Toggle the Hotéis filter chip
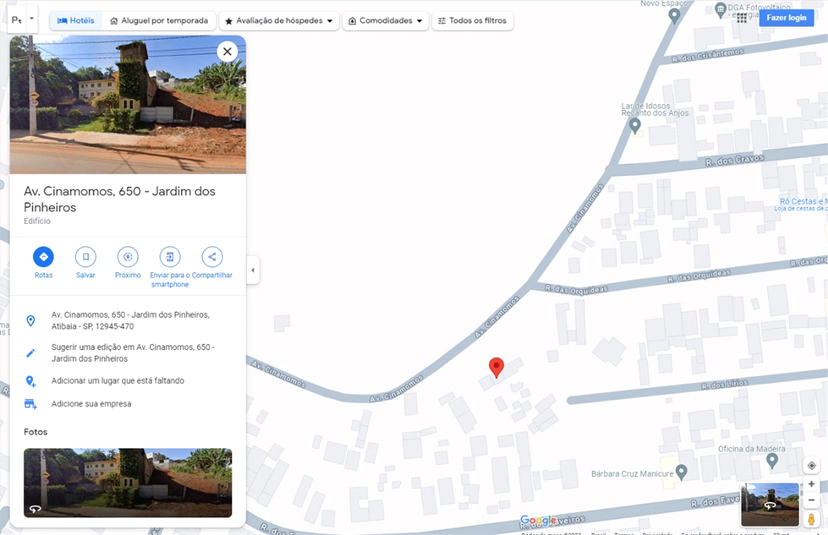 76,20
